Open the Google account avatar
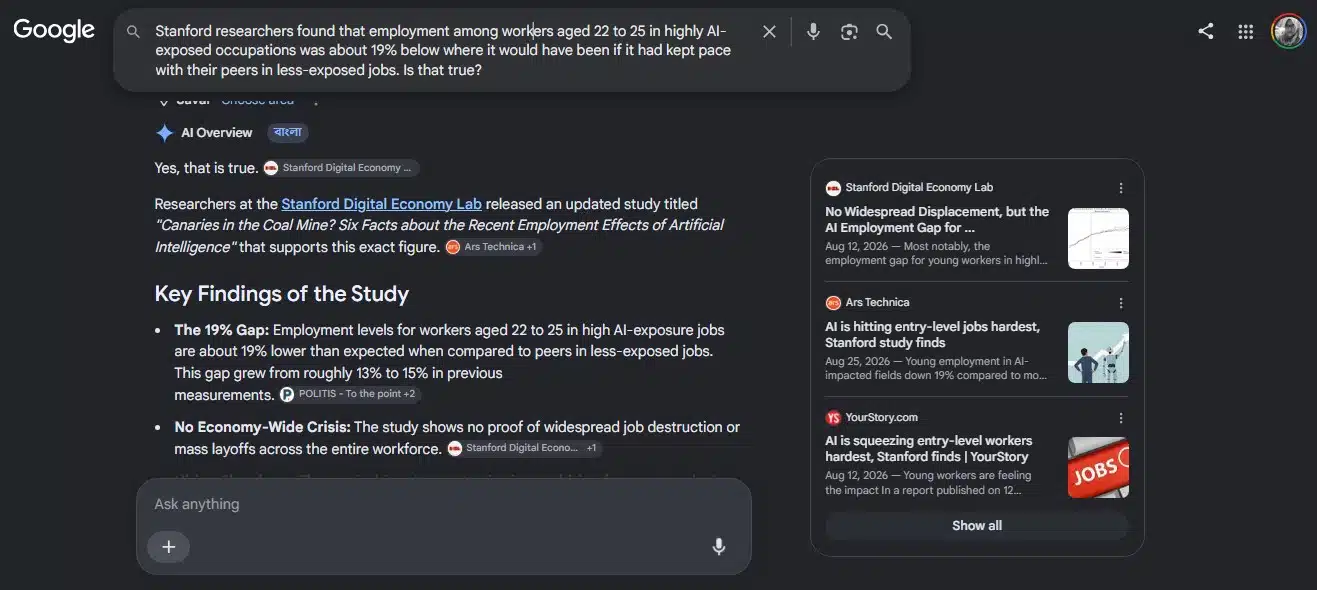 pyautogui.click(x=1288, y=31)
